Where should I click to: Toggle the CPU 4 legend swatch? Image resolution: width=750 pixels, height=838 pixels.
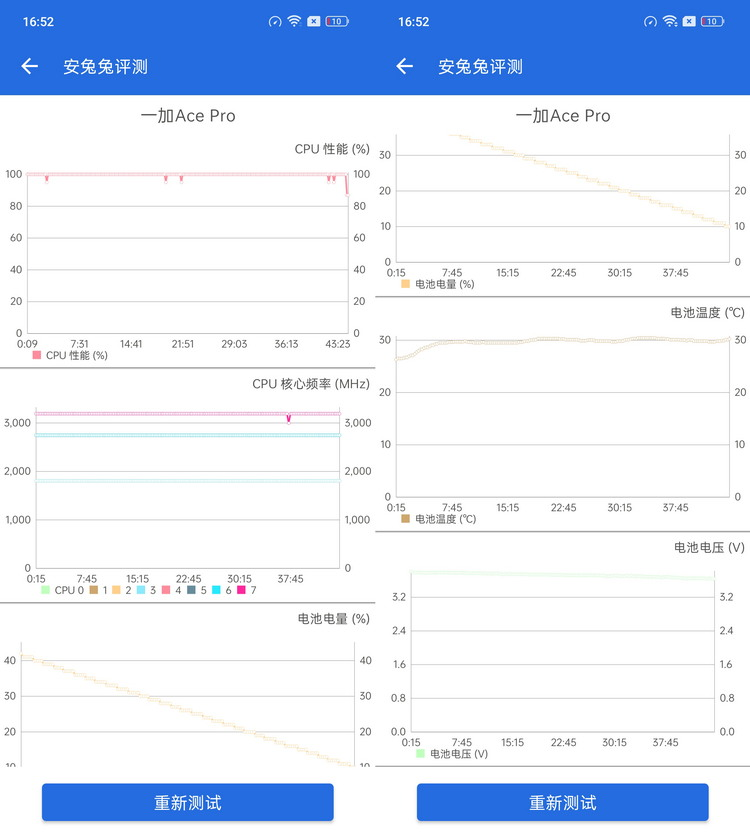(166, 590)
